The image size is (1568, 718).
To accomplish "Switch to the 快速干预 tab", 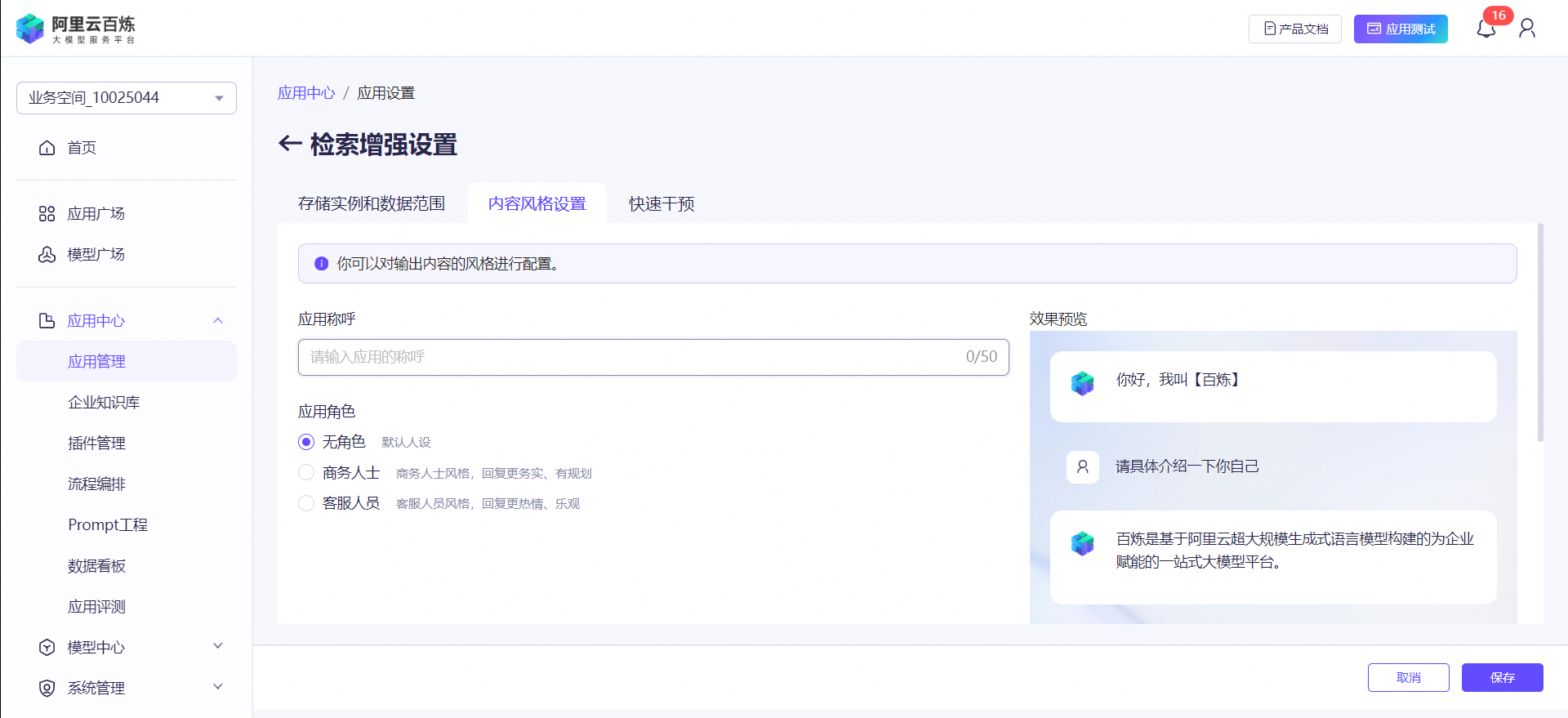I will 661,203.
